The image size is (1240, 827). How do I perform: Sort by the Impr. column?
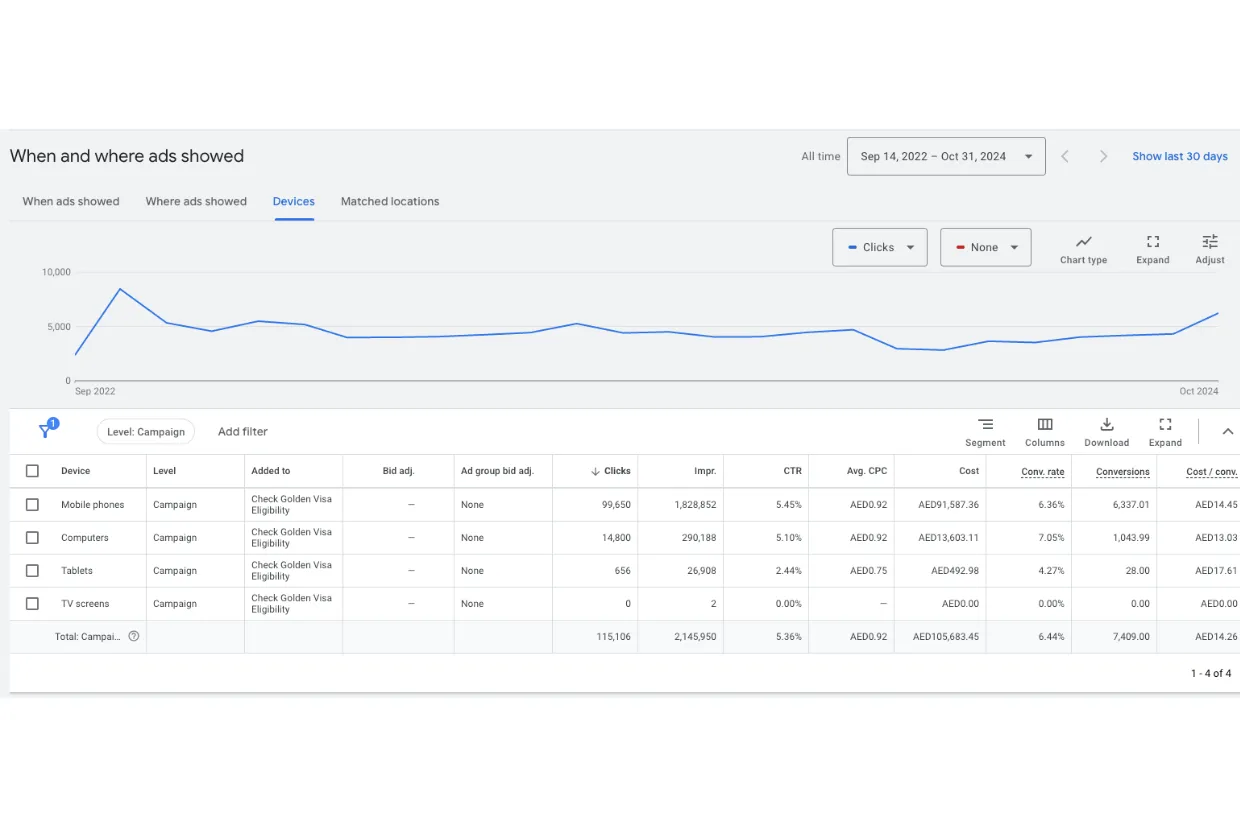pyautogui.click(x=705, y=471)
